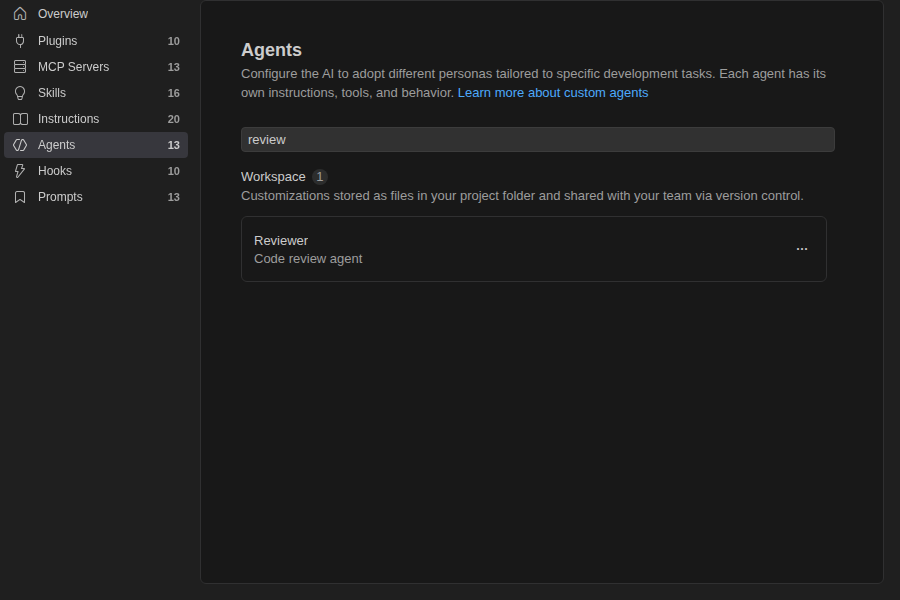
Task: Select the MCP Servers server icon
Action: click(x=20, y=67)
